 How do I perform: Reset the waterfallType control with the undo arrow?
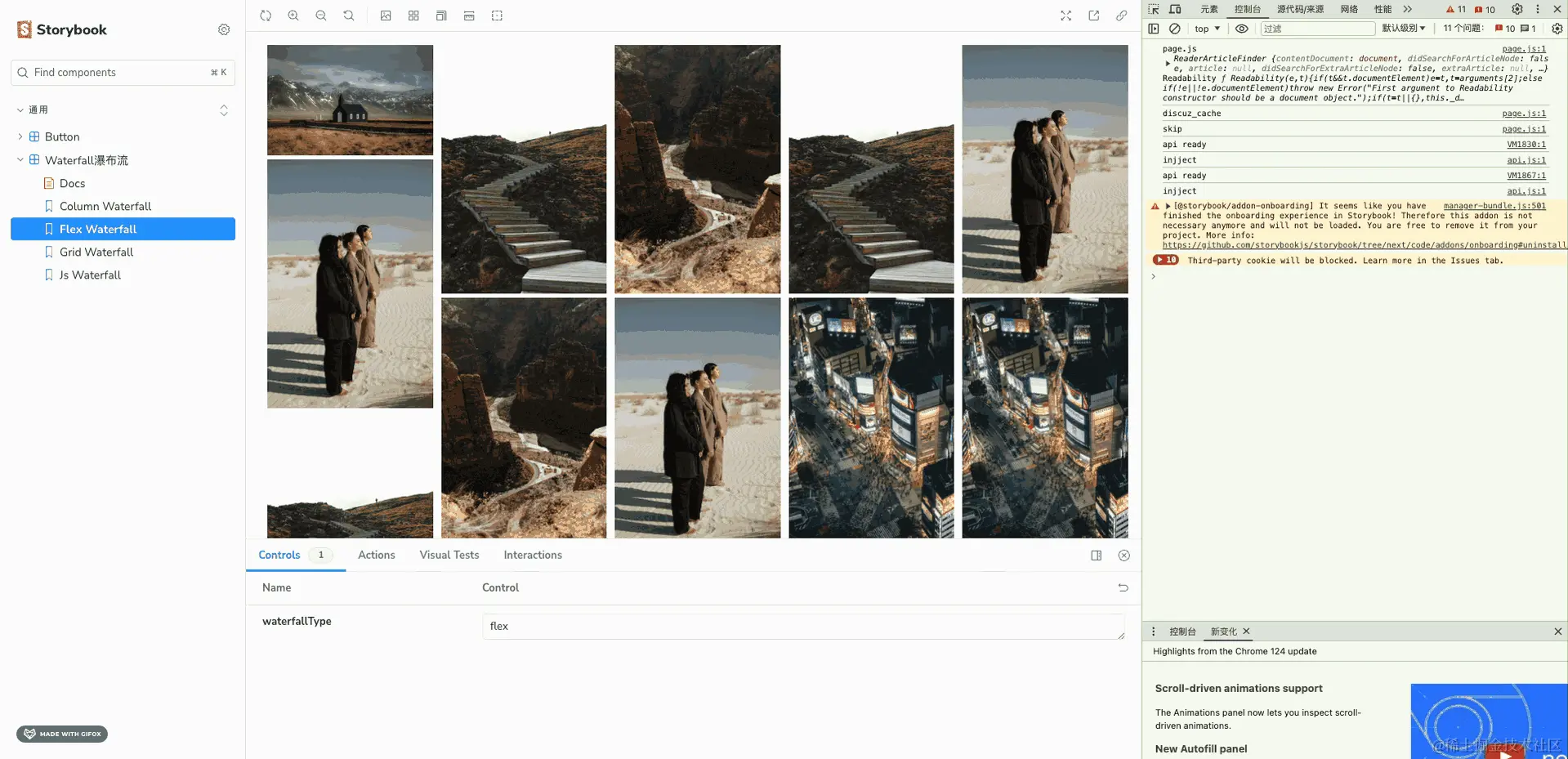[x=1123, y=587]
